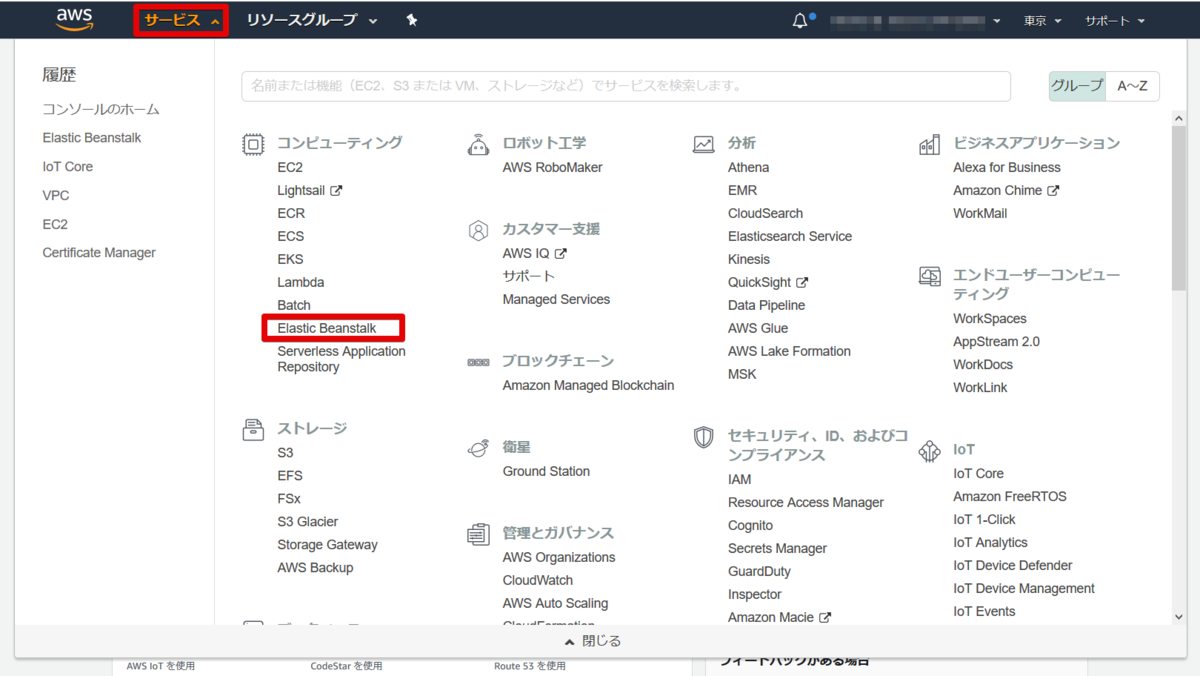Click the ストレージ category icon
Image resolution: width=1200 pixels, height=676 pixels.
[x=252, y=428]
